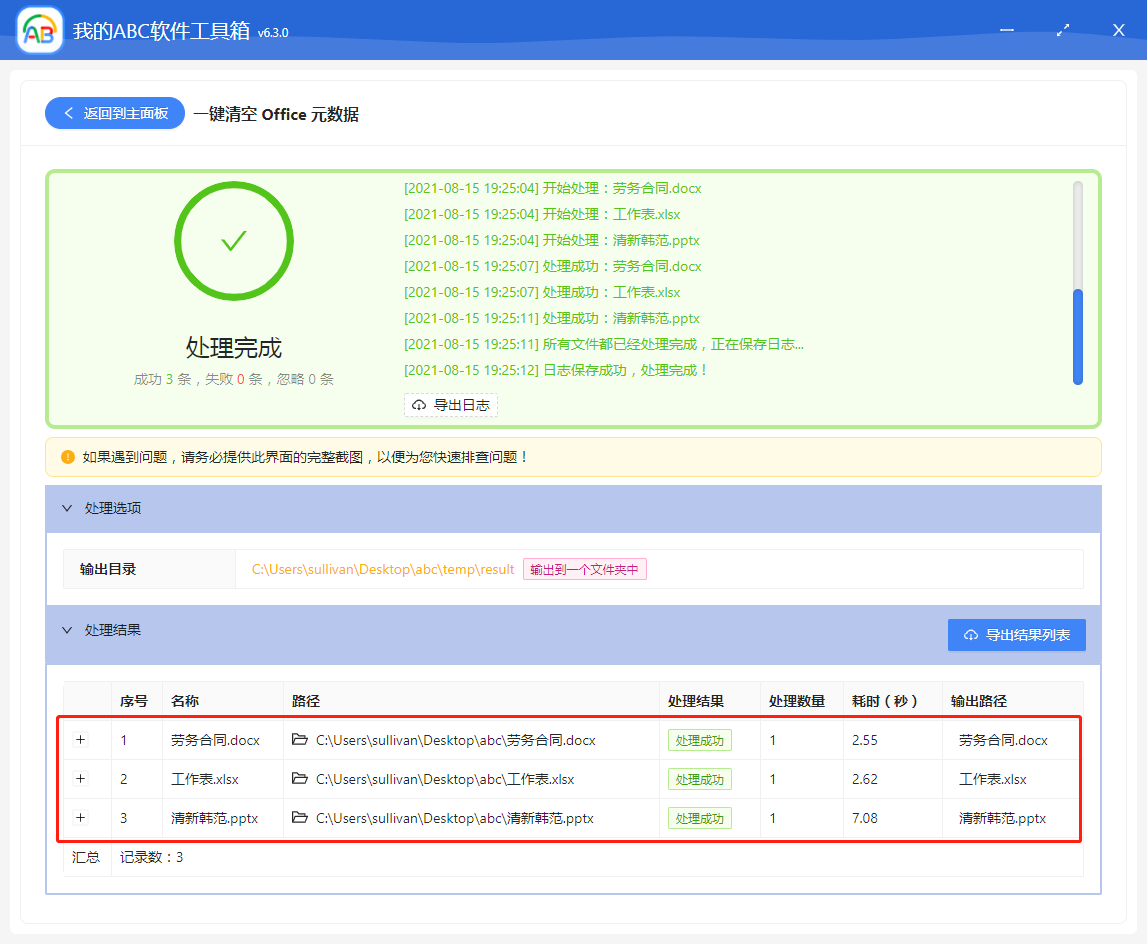Open the folder icon beside 工作表.xlsx path
The image size is (1147, 944).
[x=299, y=778]
